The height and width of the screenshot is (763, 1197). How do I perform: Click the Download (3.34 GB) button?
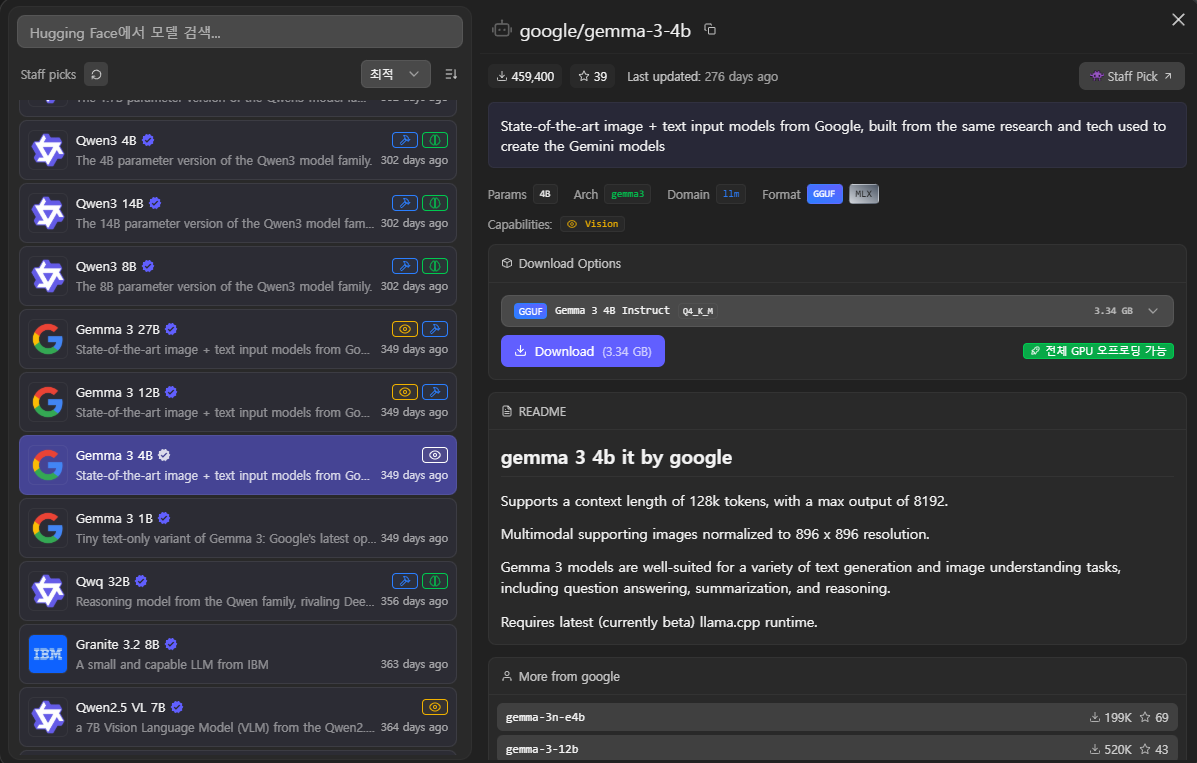582,352
